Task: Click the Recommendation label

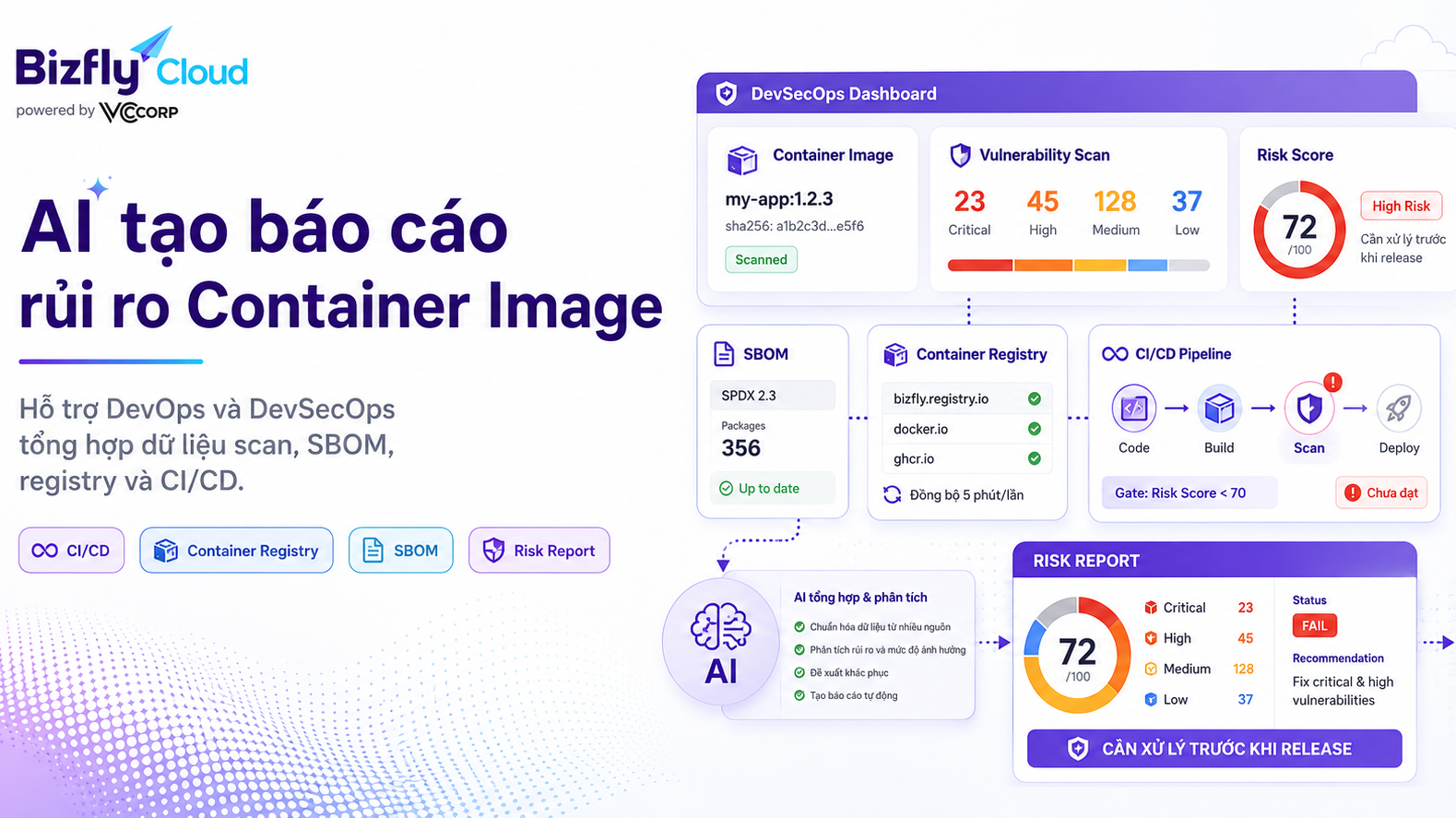Action: coord(1338,658)
